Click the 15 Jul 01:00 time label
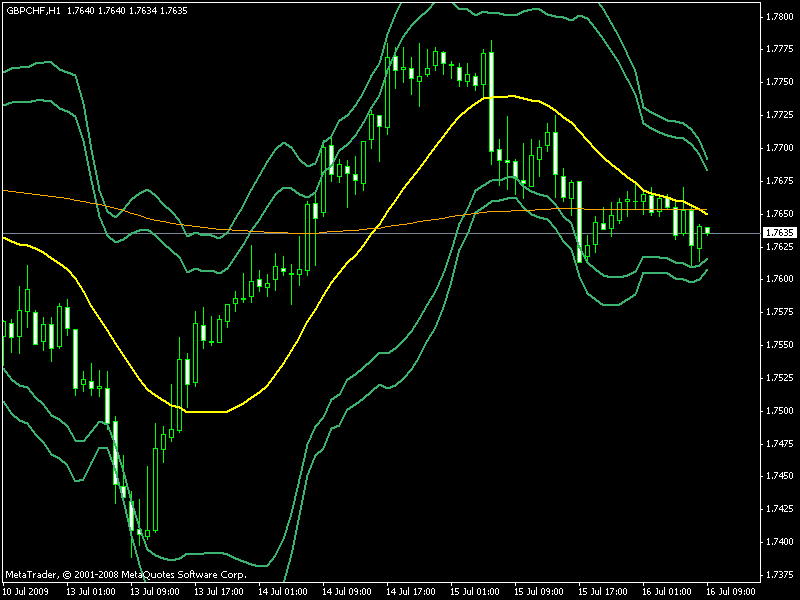 pos(475,592)
